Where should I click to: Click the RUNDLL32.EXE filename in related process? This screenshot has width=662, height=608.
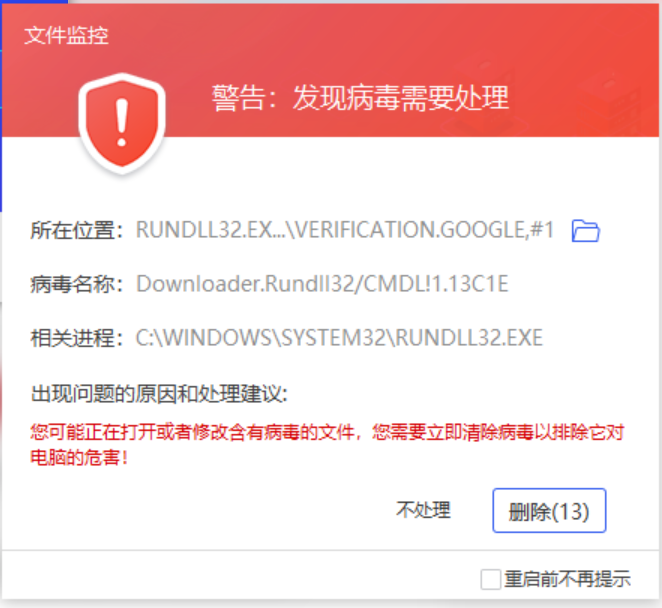[469, 338]
